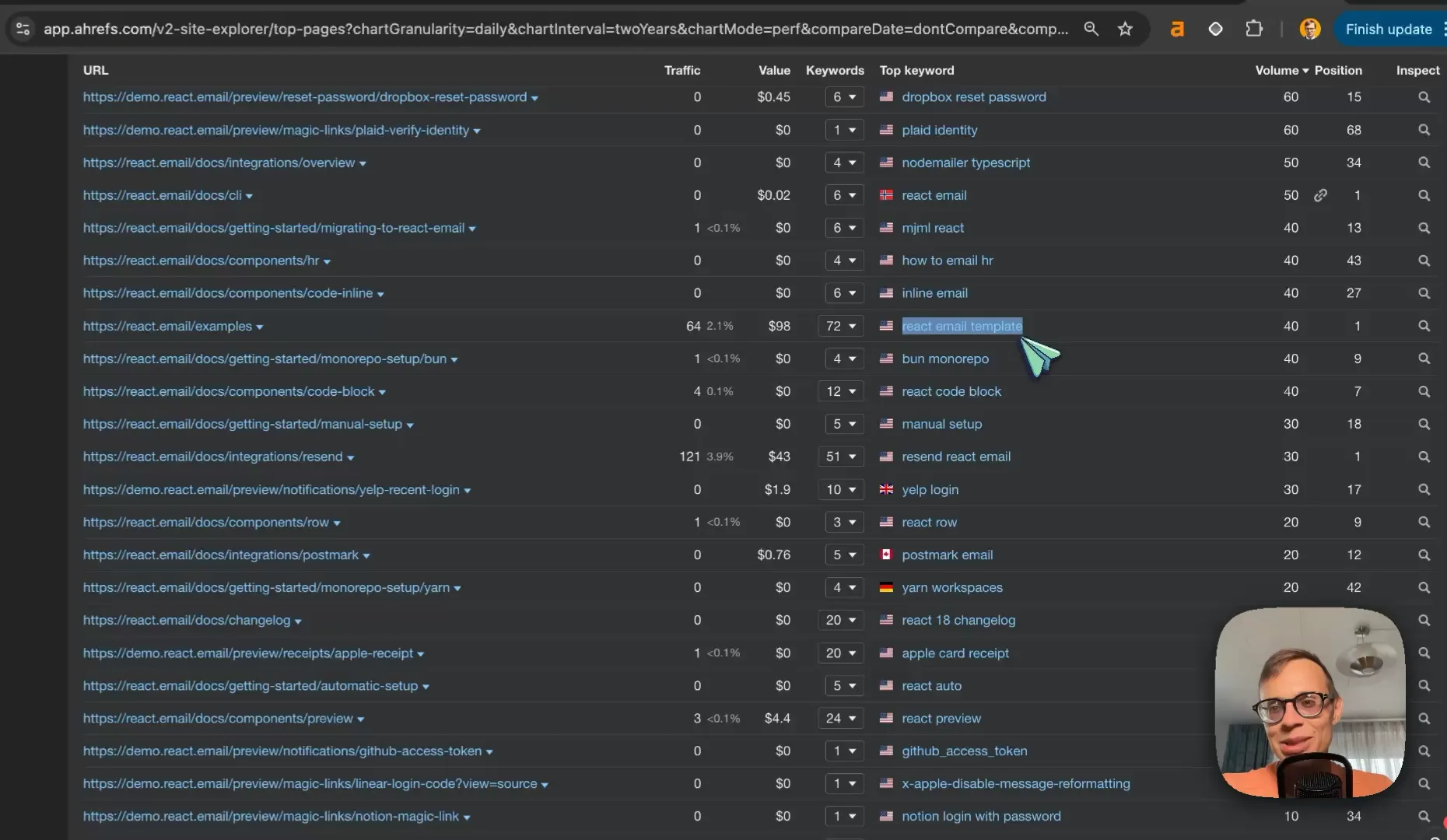Viewport: 1447px width, 840px height.
Task: Sort by Traffic column header
Action: click(682, 70)
